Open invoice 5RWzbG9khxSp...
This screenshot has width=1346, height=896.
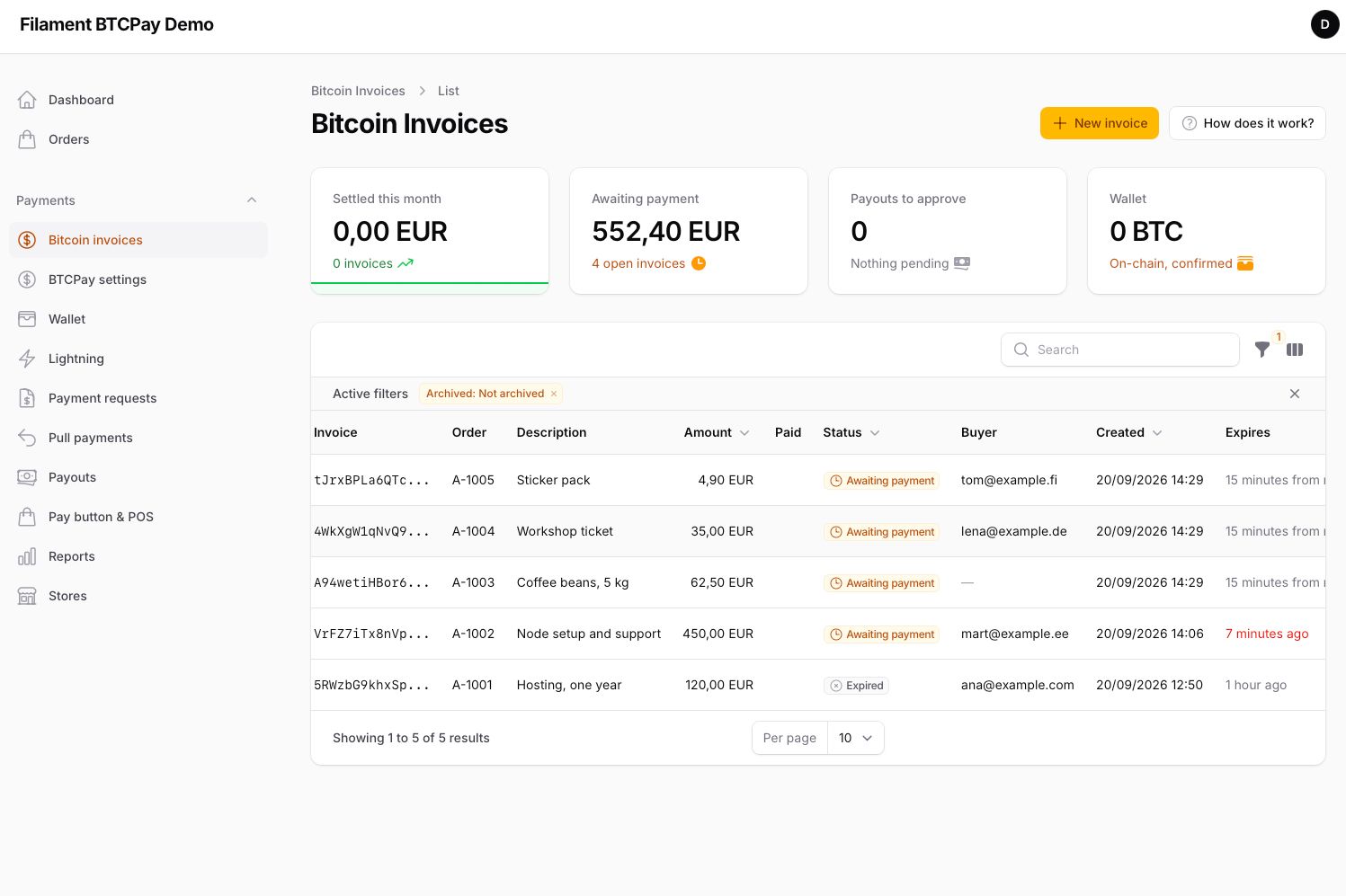(x=371, y=686)
